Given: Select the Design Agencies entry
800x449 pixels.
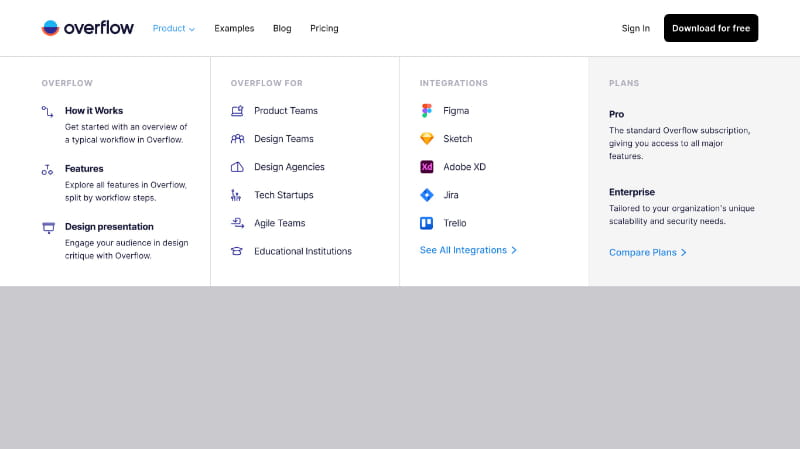Looking at the screenshot, I should [x=289, y=167].
